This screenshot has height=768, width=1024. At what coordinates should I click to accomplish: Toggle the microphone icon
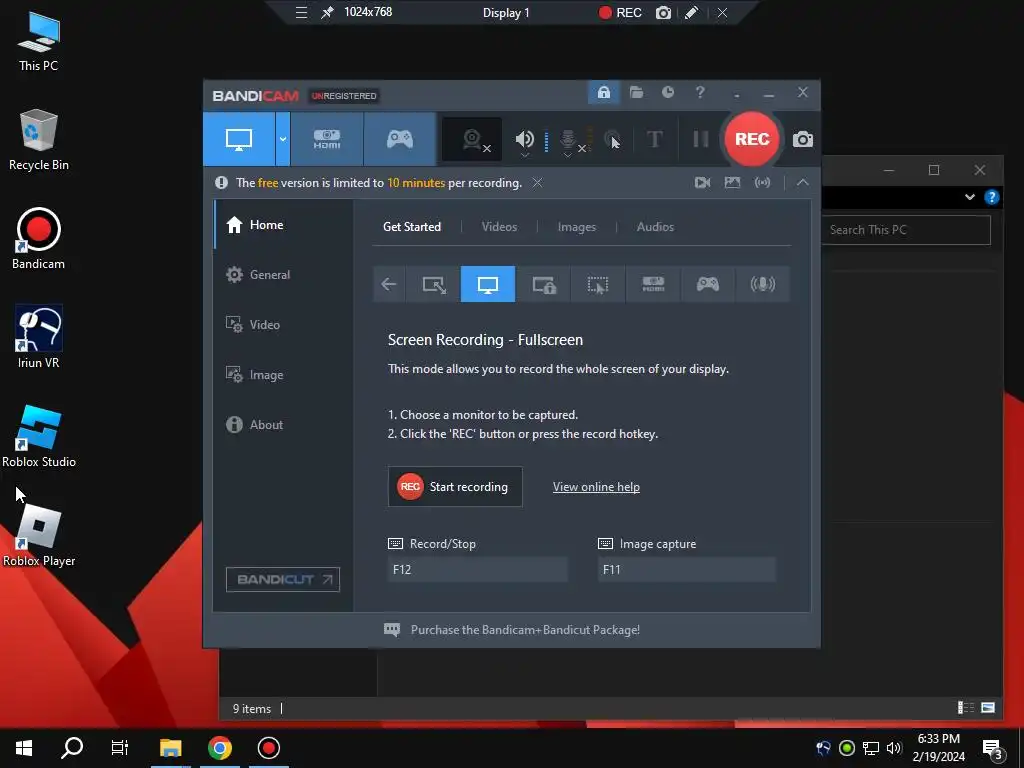(568, 139)
